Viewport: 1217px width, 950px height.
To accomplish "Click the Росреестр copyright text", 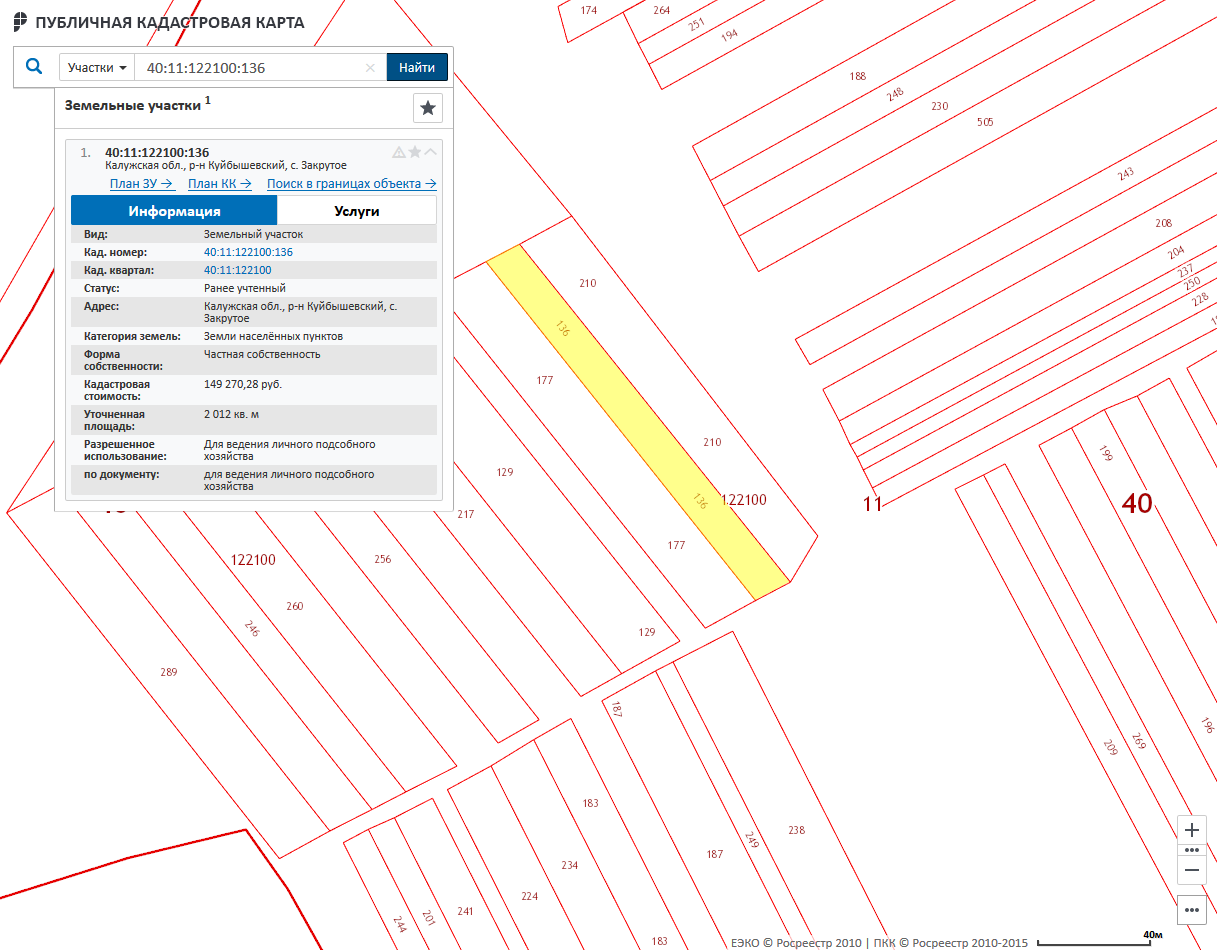I will (879, 942).
